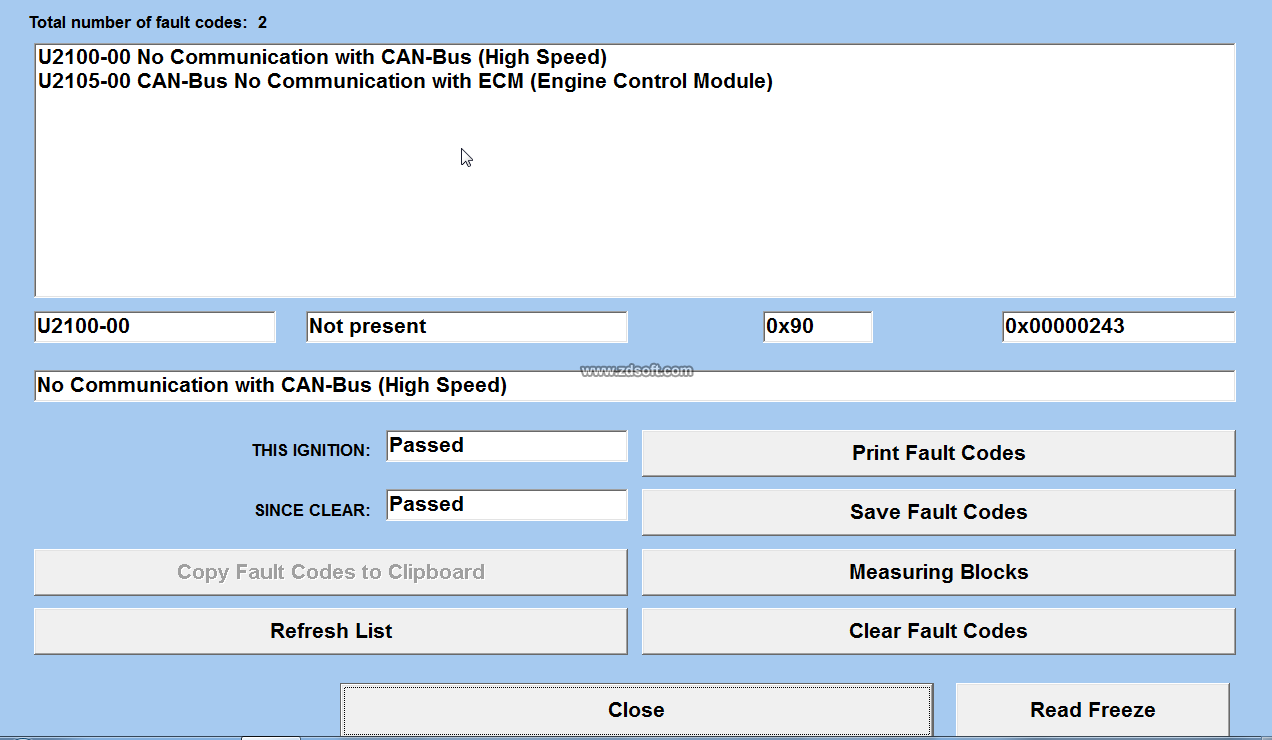Close the fault codes window
The height and width of the screenshot is (740, 1272).
click(x=636, y=710)
